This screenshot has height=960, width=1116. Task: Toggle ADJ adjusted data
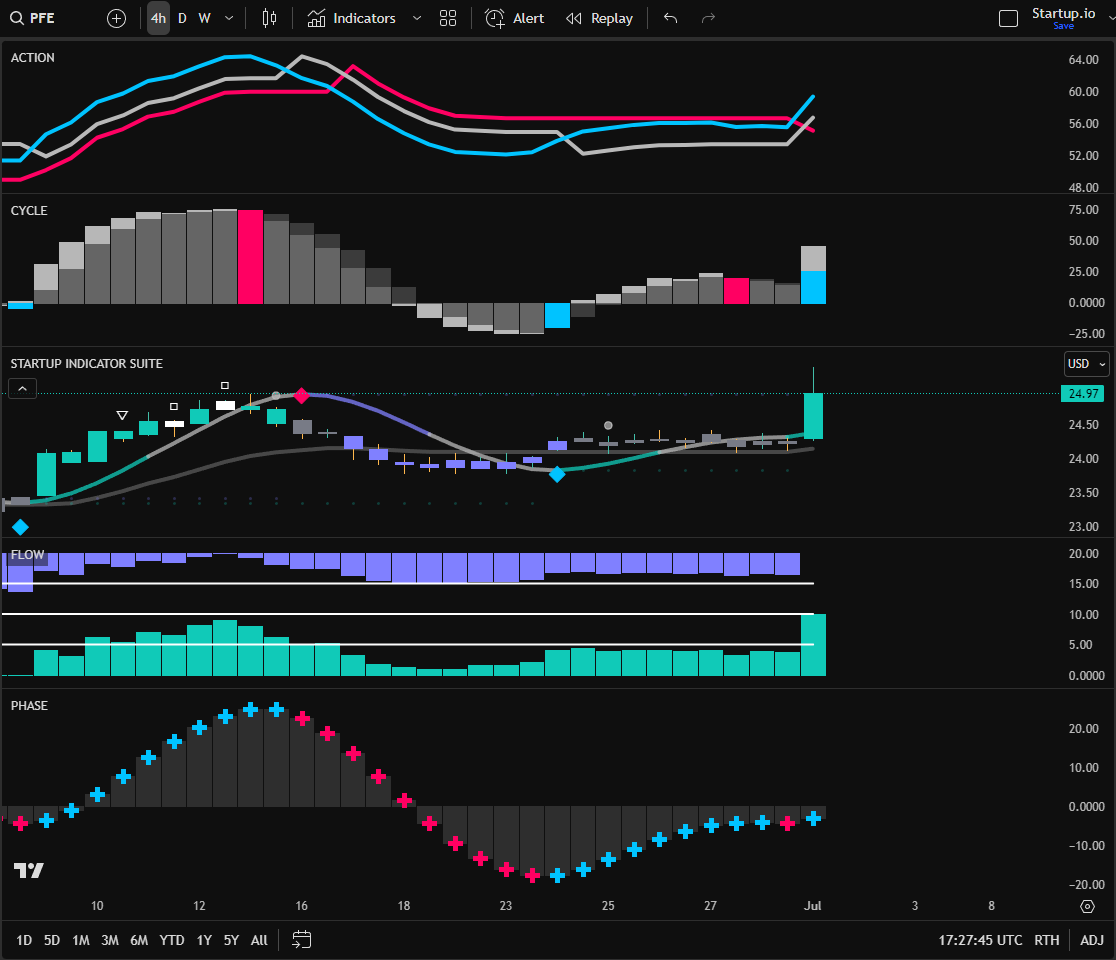tap(1091, 940)
